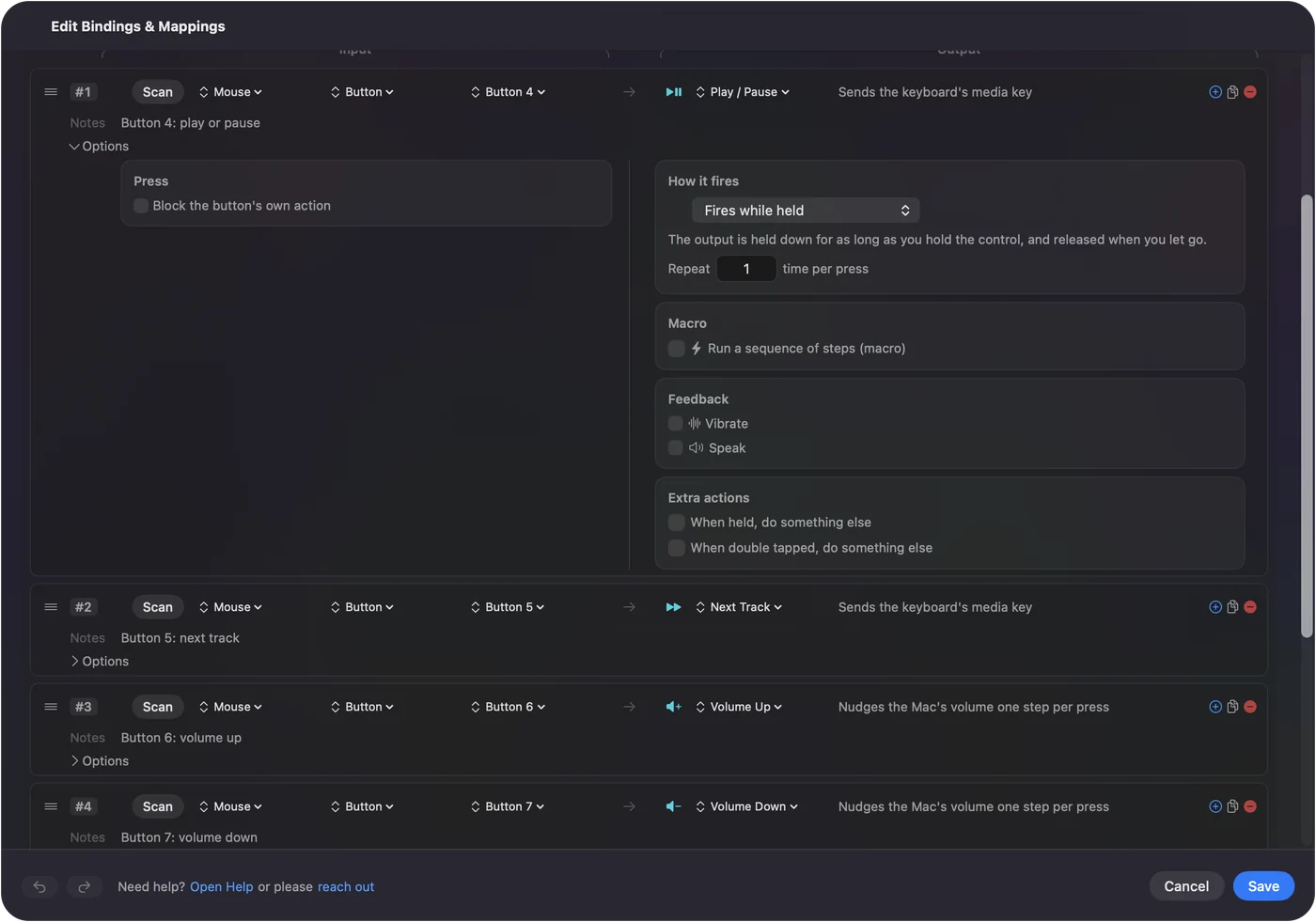Image resolution: width=1316 pixels, height=922 pixels.
Task: Remove the Volume Down binding
Action: pyautogui.click(x=1250, y=806)
